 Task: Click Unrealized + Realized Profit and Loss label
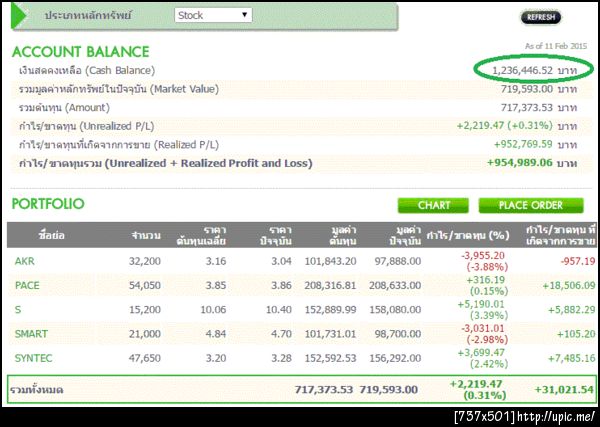[166, 163]
